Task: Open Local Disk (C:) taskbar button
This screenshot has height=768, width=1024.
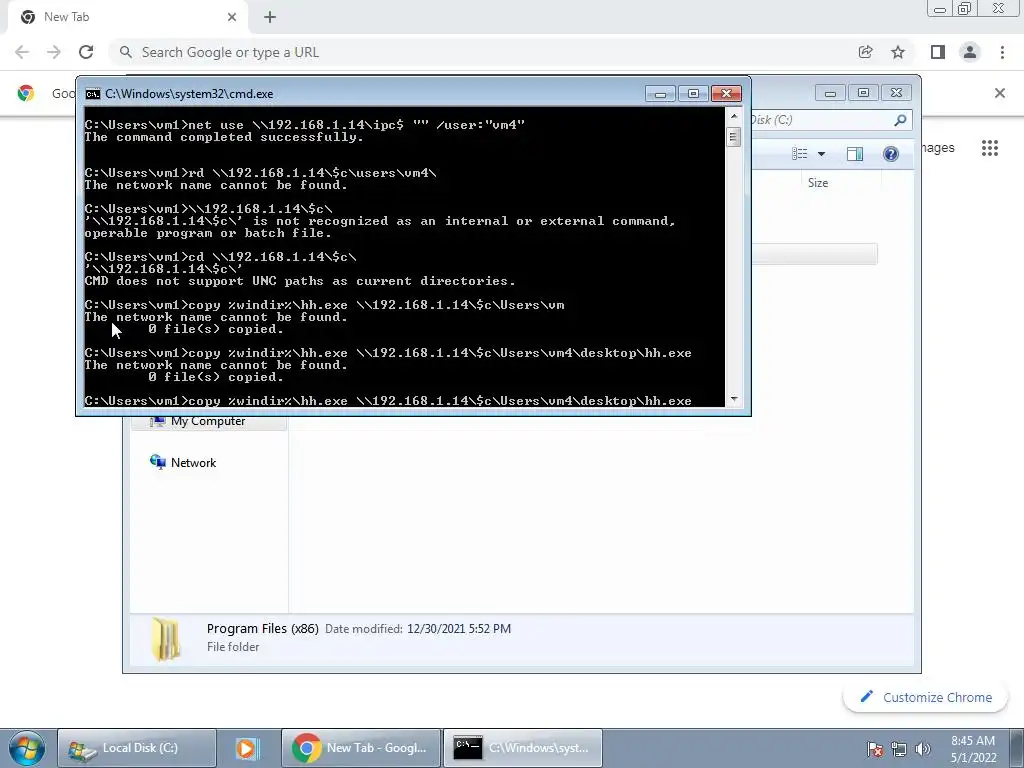Action: coord(136,748)
